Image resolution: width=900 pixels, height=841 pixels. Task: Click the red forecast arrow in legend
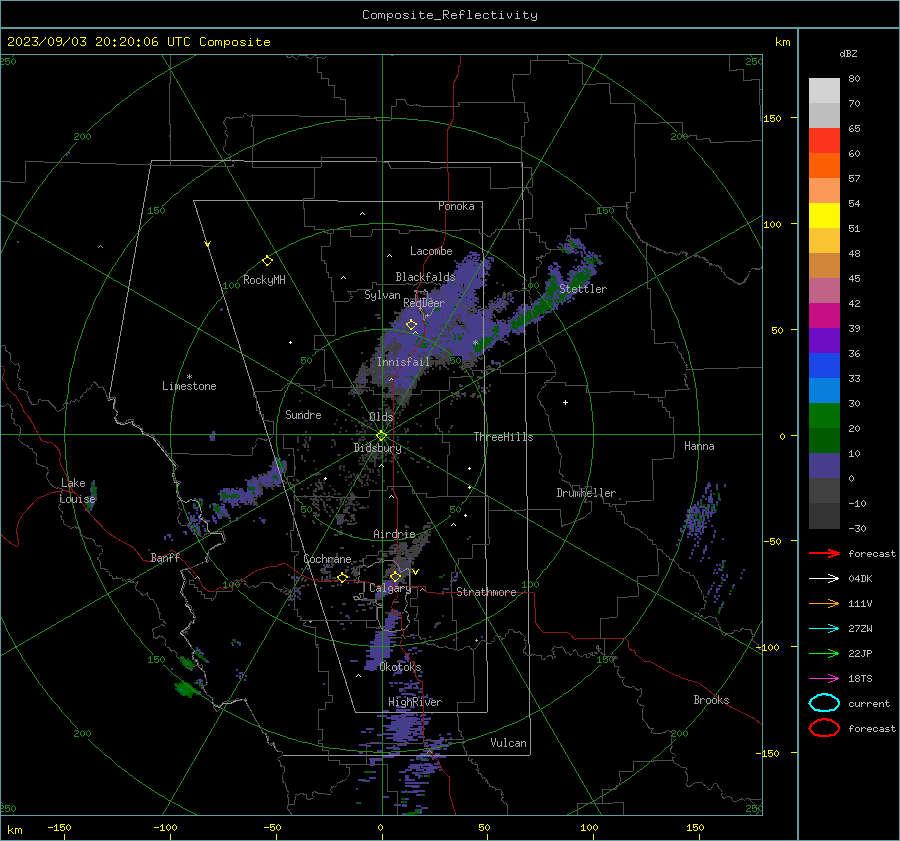pyautogui.click(x=824, y=553)
